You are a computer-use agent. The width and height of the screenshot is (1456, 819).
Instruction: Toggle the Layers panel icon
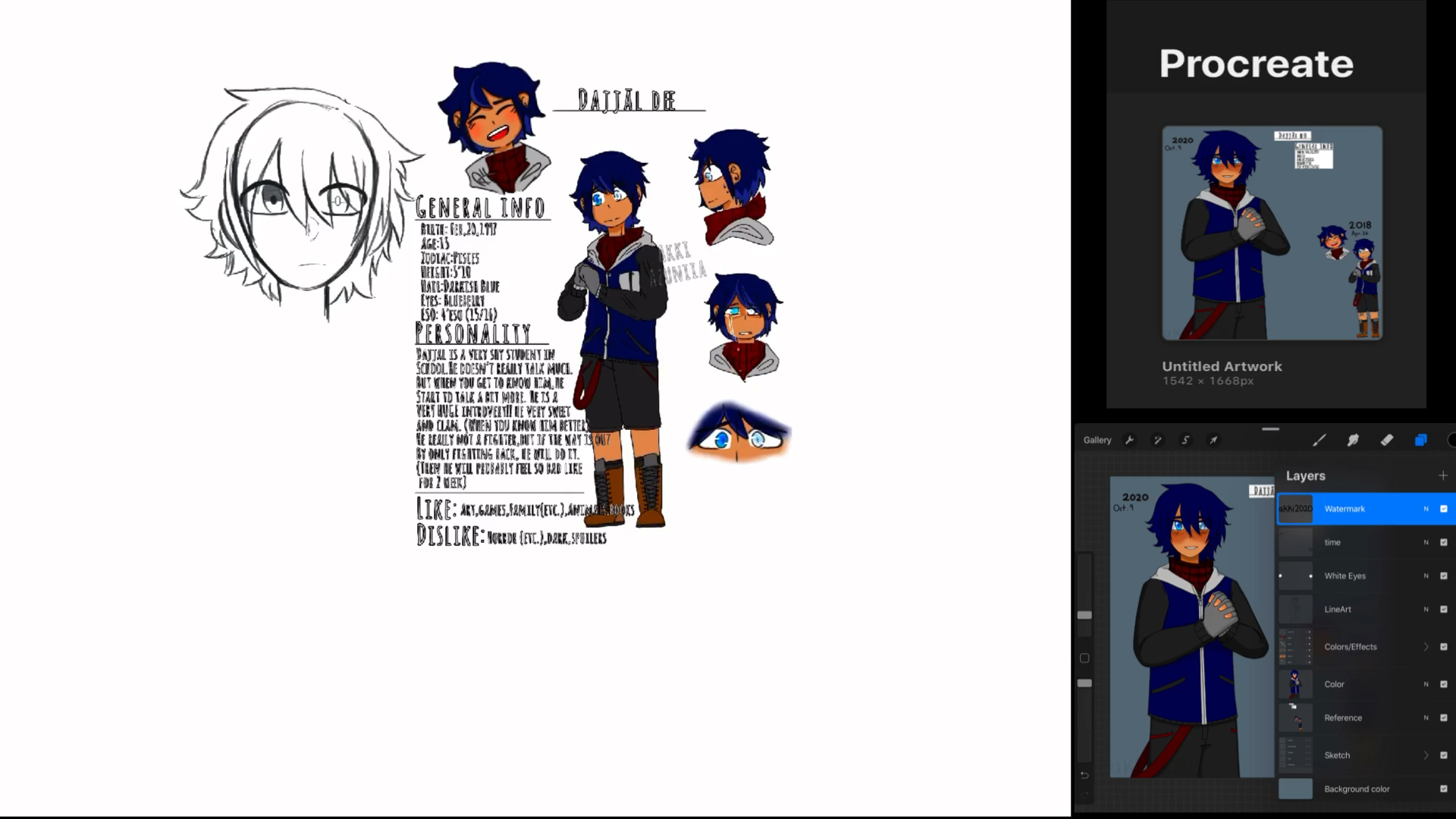tap(1421, 440)
